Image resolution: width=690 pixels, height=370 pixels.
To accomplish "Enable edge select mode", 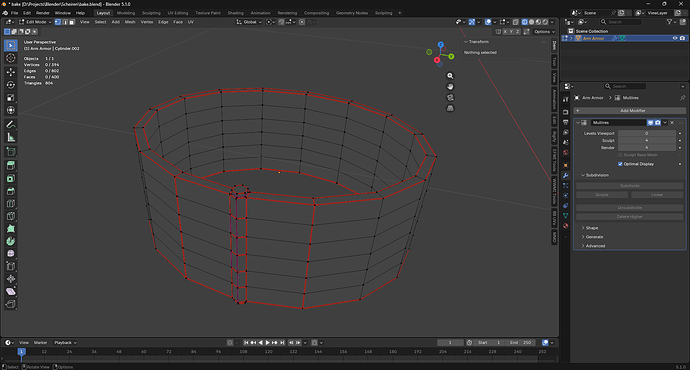I will pyautogui.click(x=65, y=22).
